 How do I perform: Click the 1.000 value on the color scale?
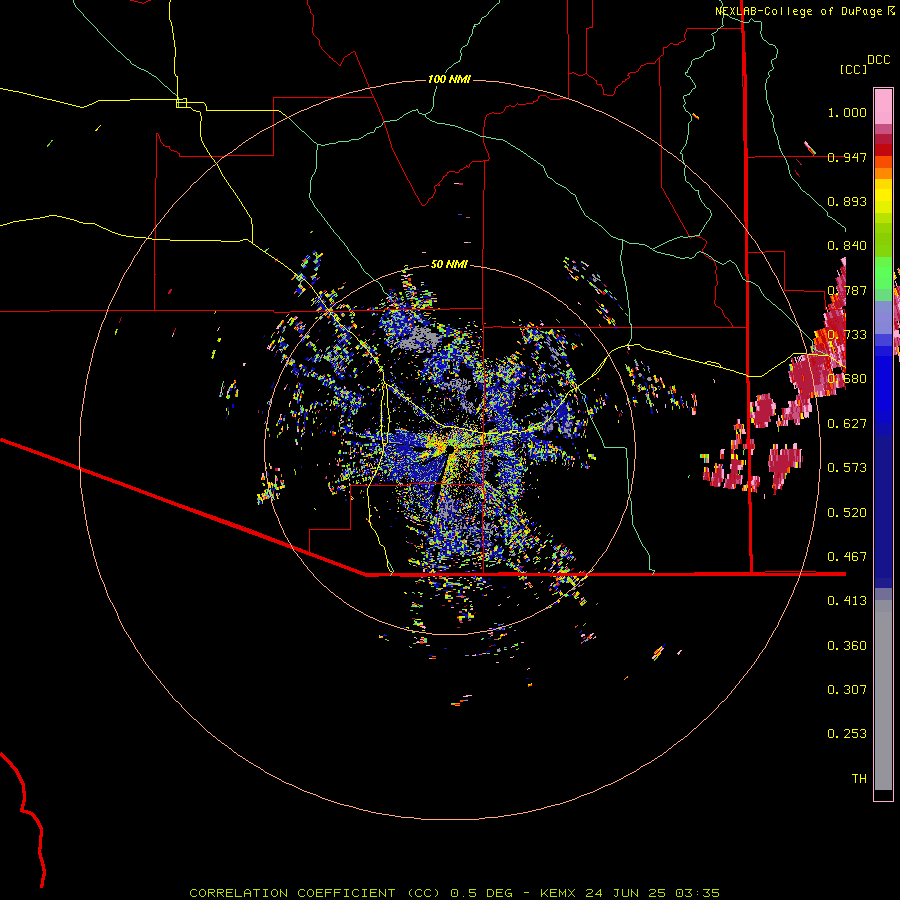[x=847, y=112]
